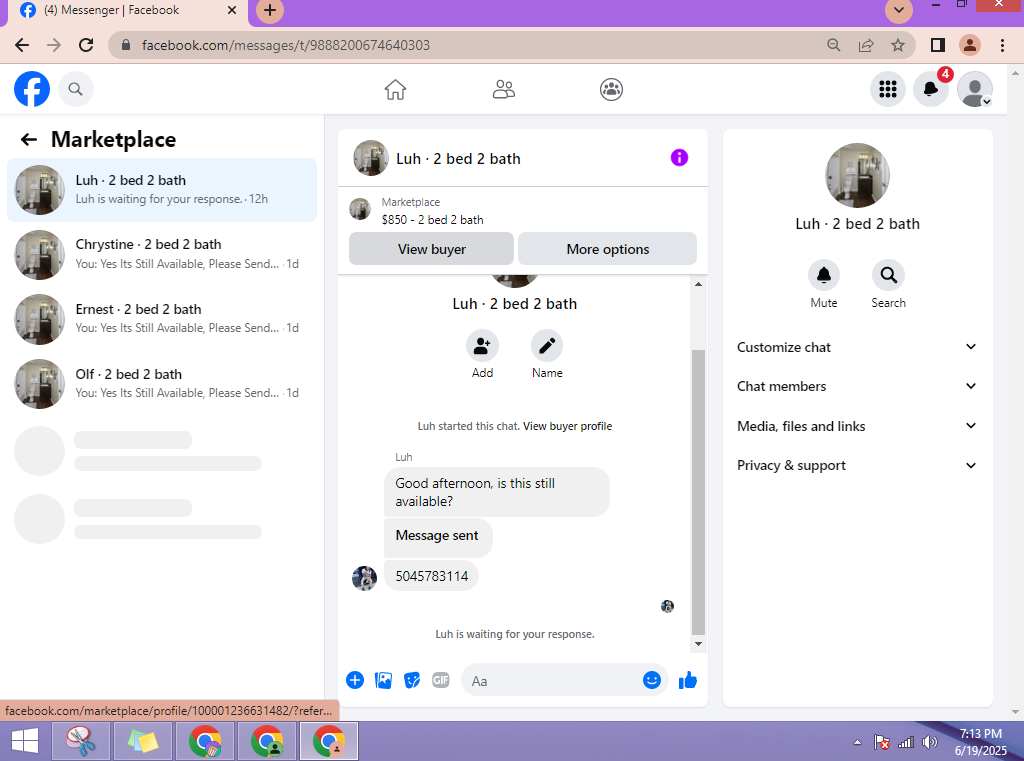The image size is (1024, 761).
Task: Open Snipping Tool in the taskbar
Action: [x=81, y=741]
